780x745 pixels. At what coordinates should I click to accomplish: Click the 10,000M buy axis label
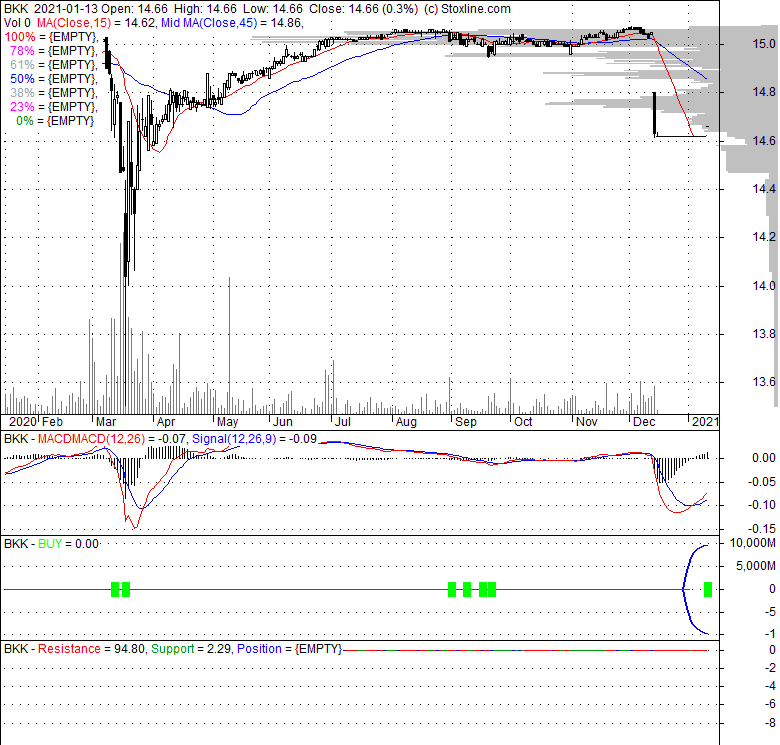point(753,542)
